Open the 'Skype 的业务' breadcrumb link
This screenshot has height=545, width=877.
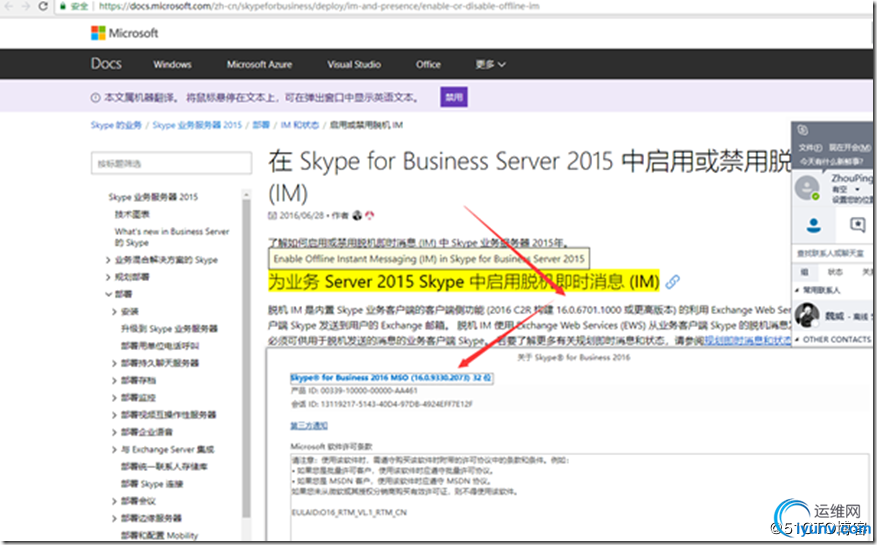point(116,125)
